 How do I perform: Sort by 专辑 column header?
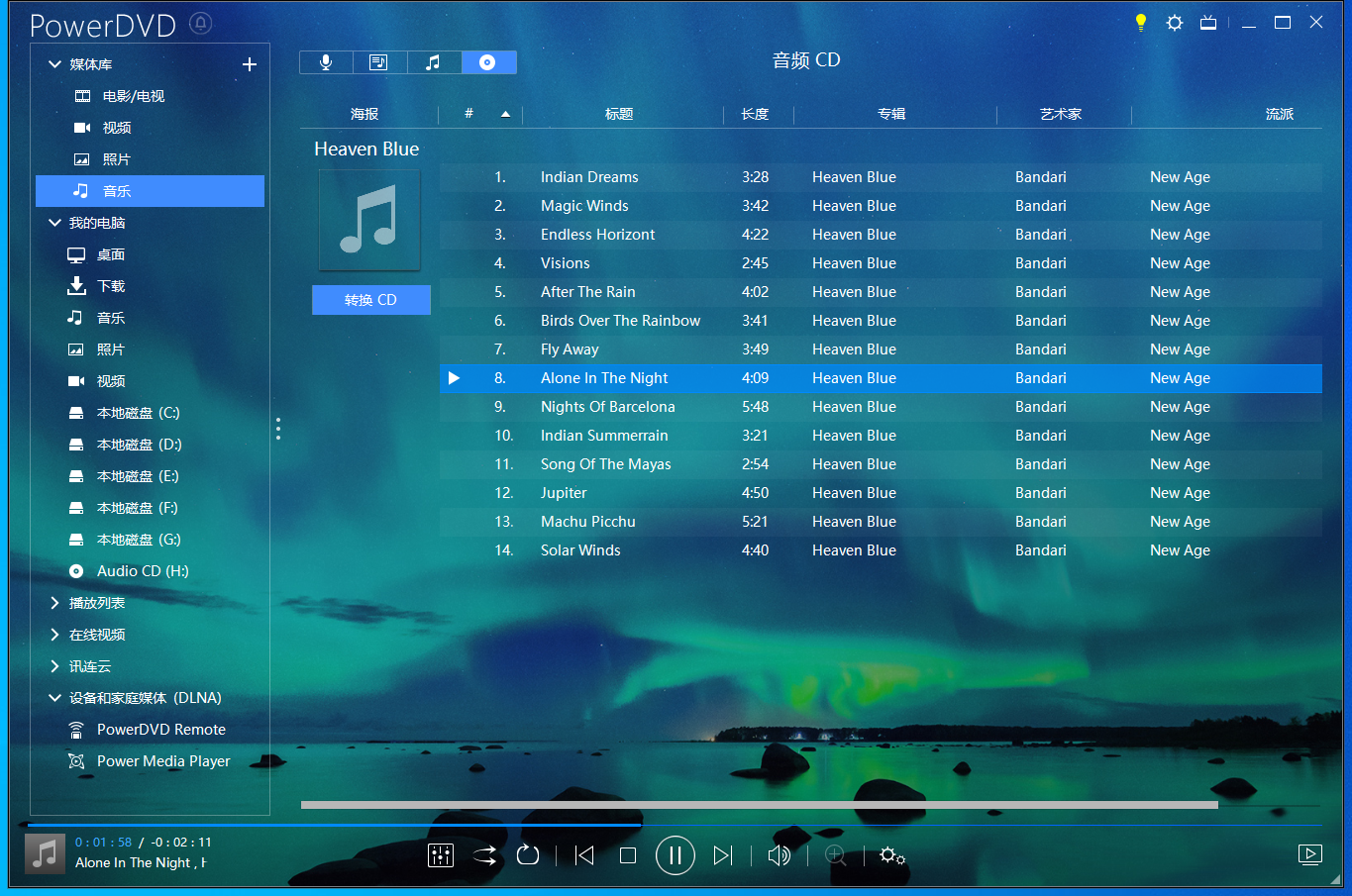click(x=891, y=114)
